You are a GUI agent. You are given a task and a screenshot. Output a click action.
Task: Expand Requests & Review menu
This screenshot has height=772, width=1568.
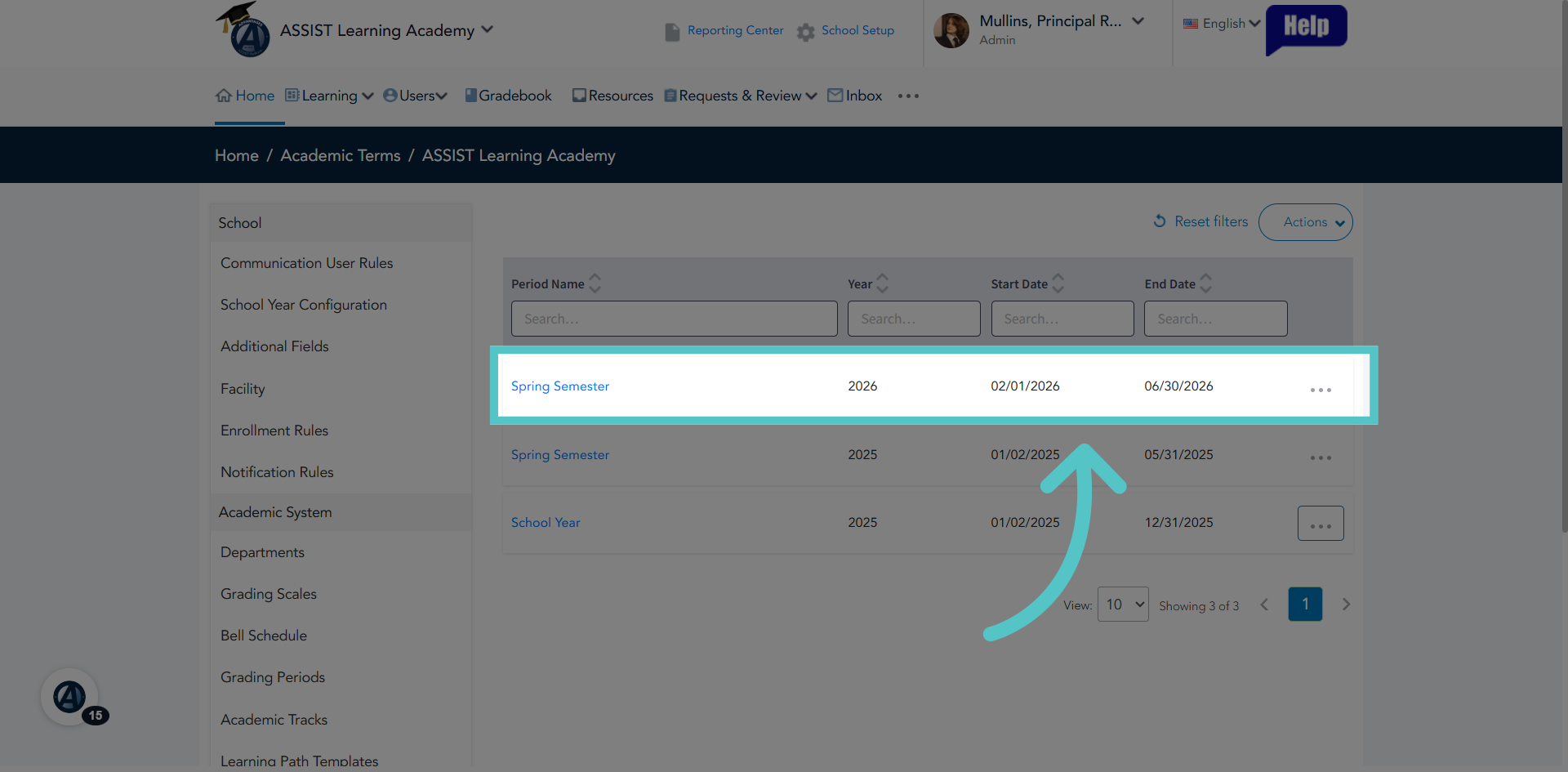tap(741, 96)
